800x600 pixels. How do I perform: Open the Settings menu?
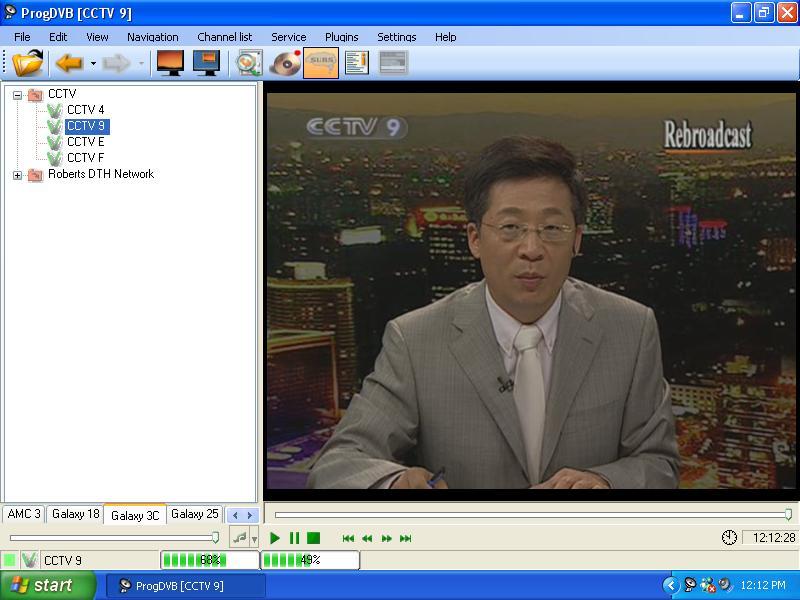point(396,37)
